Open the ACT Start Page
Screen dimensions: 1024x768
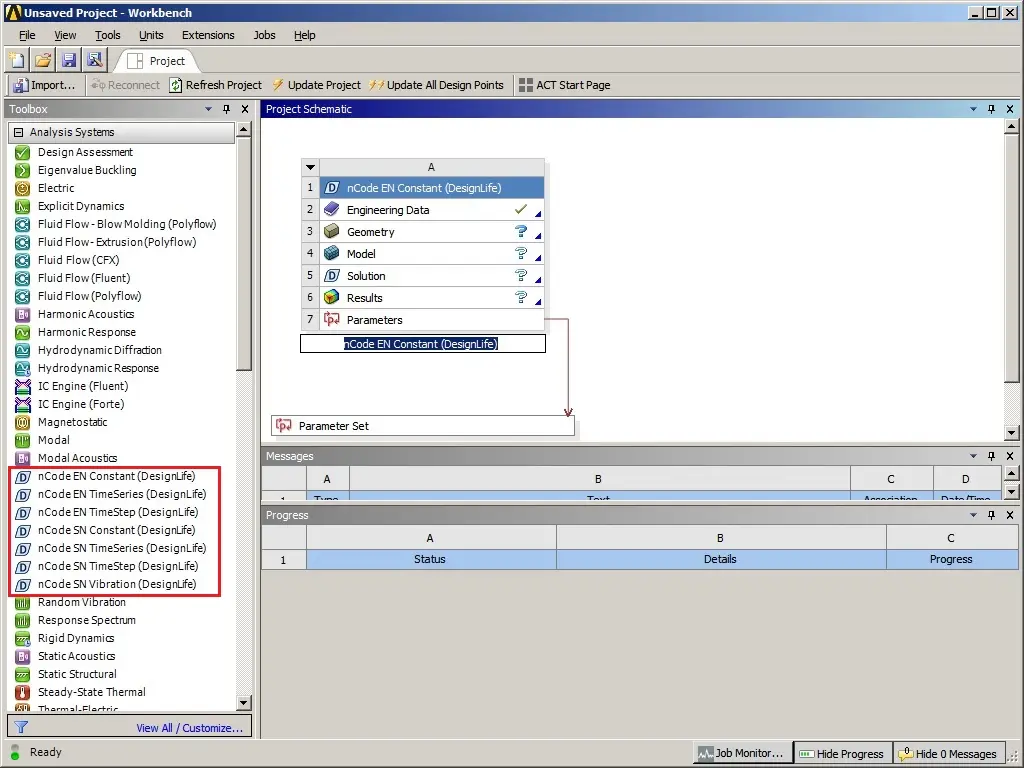566,85
